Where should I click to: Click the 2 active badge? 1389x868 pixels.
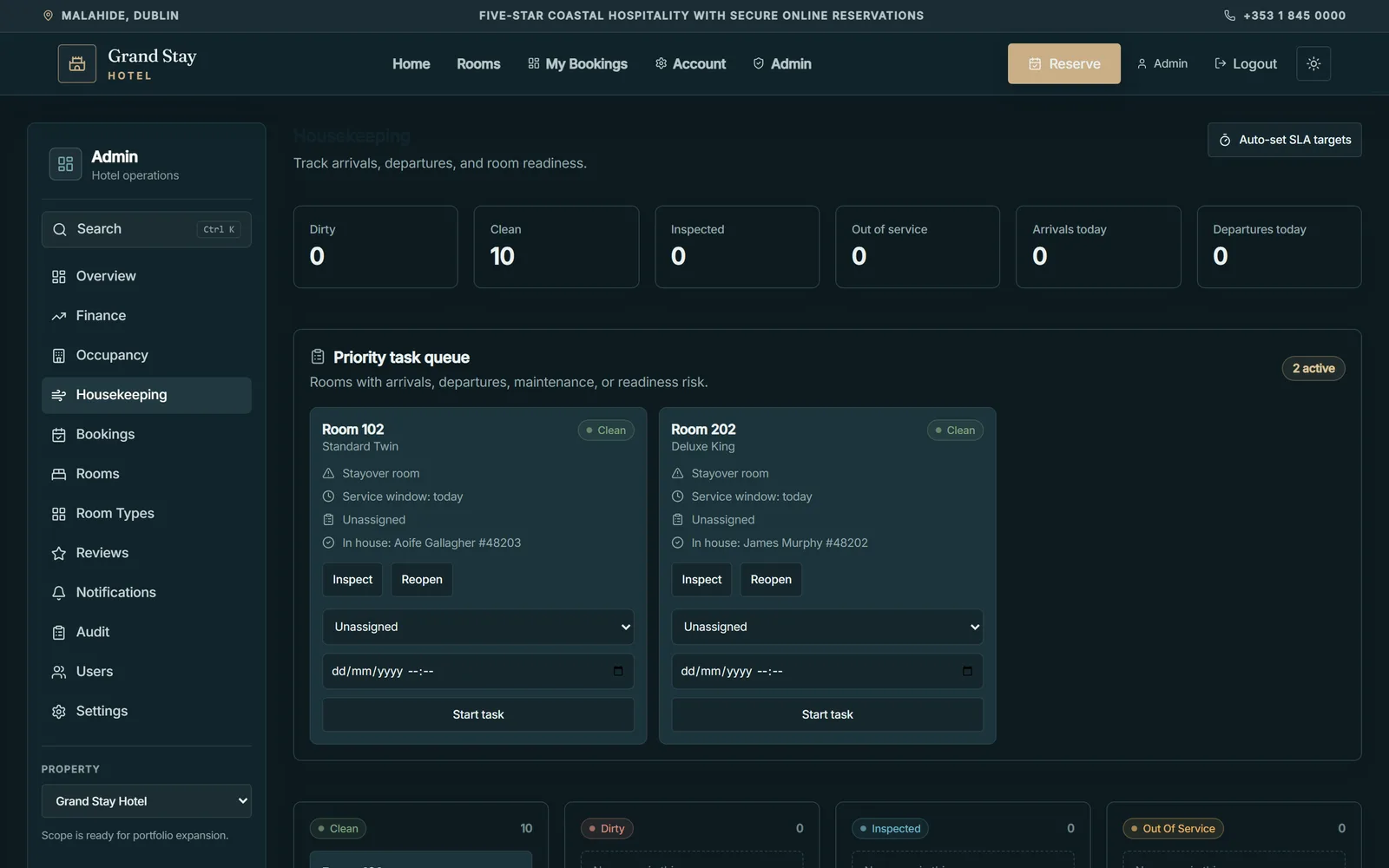(1313, 368)
